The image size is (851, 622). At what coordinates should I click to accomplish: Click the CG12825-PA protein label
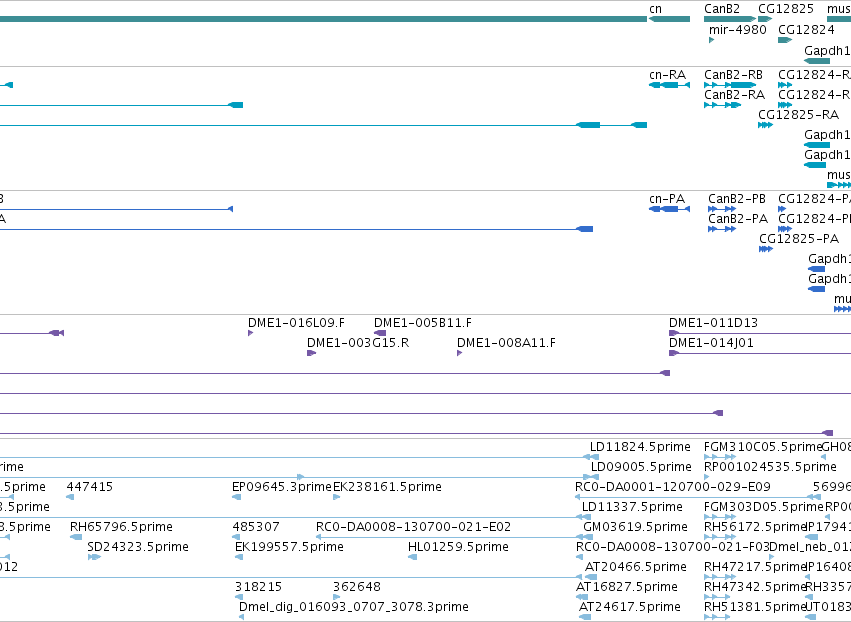[799, 239]
